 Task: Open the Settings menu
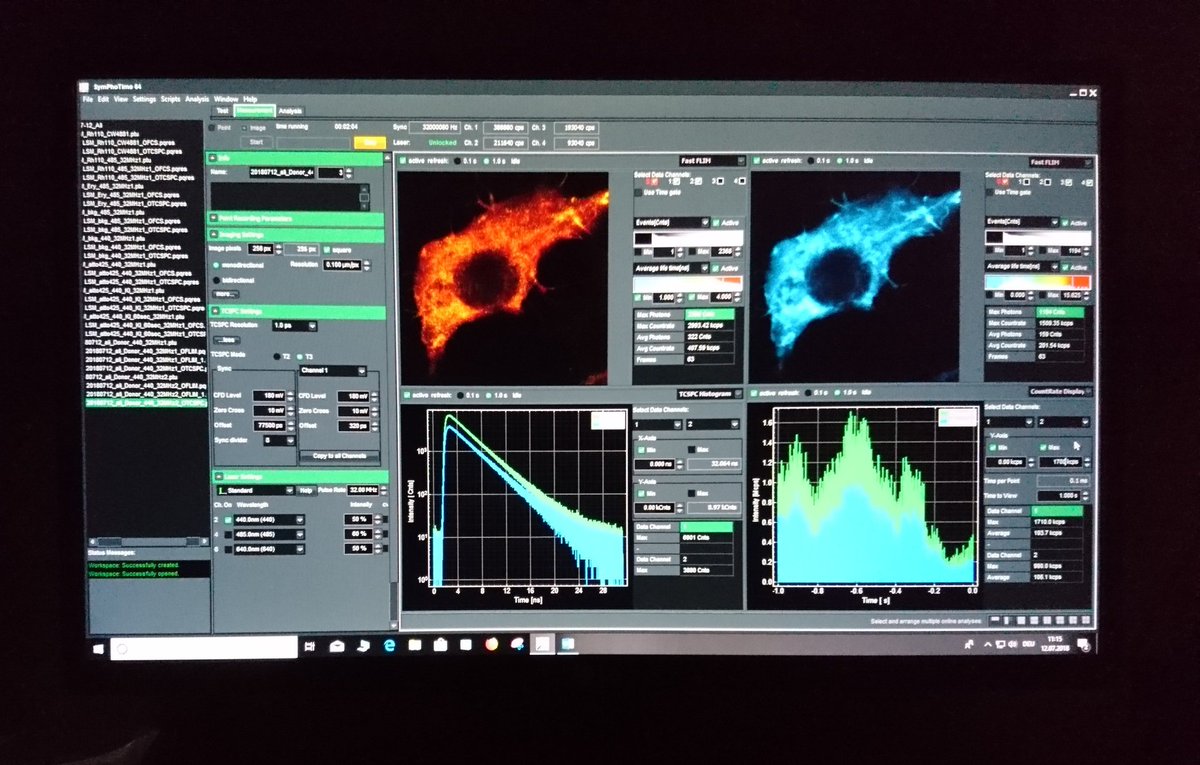pyautogui.click(x=144, y=100)
